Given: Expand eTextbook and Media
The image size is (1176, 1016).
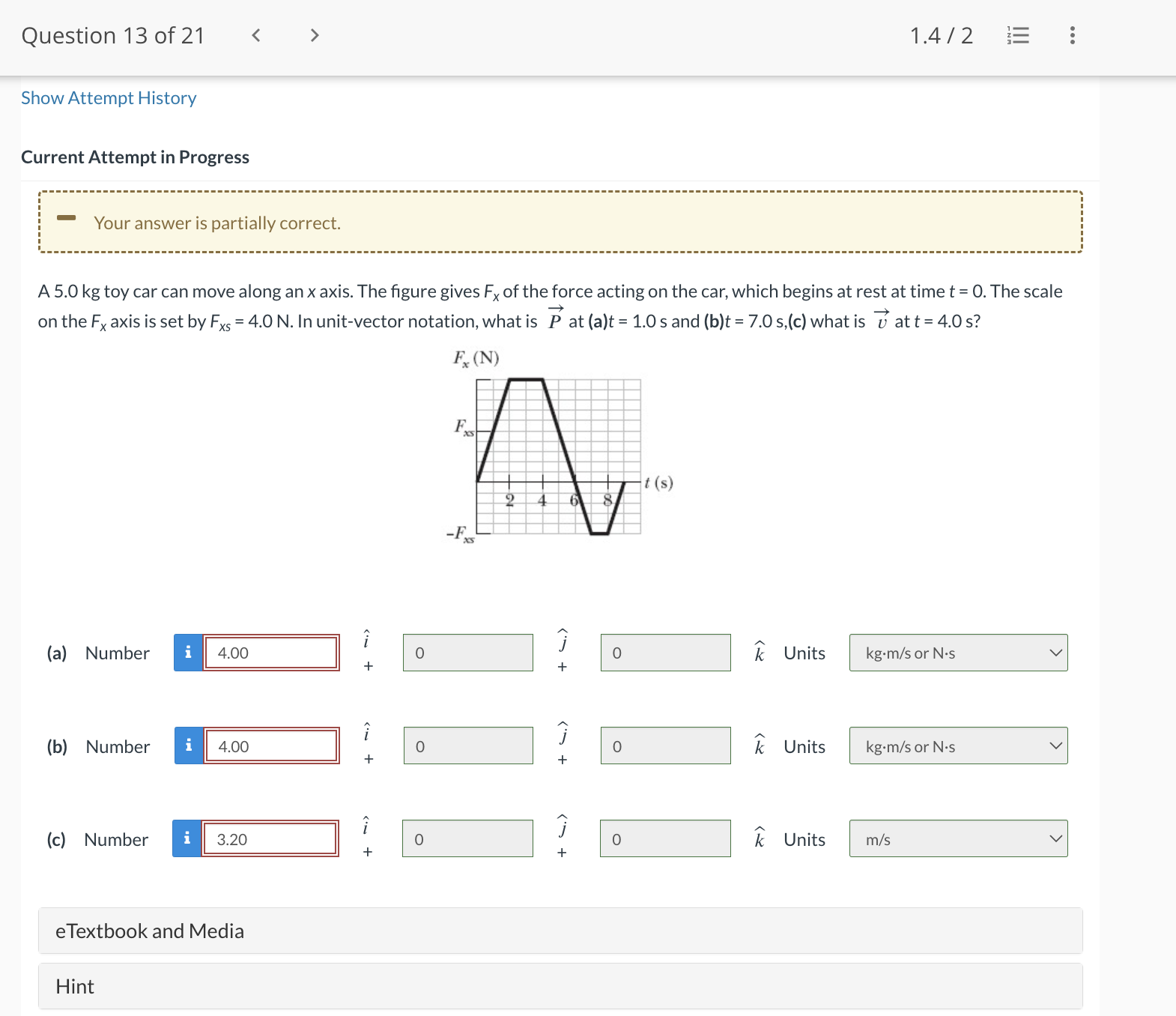Looking at the screenshot, I should click(149, 931).
